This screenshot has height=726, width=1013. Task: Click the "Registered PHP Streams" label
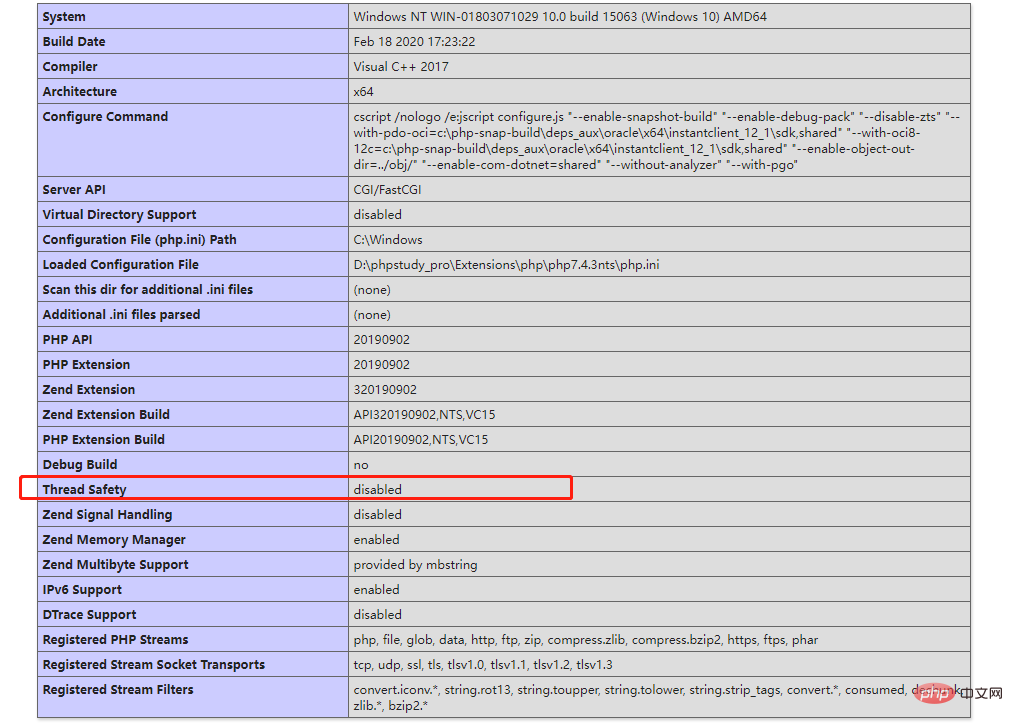(x=116, y=640)
